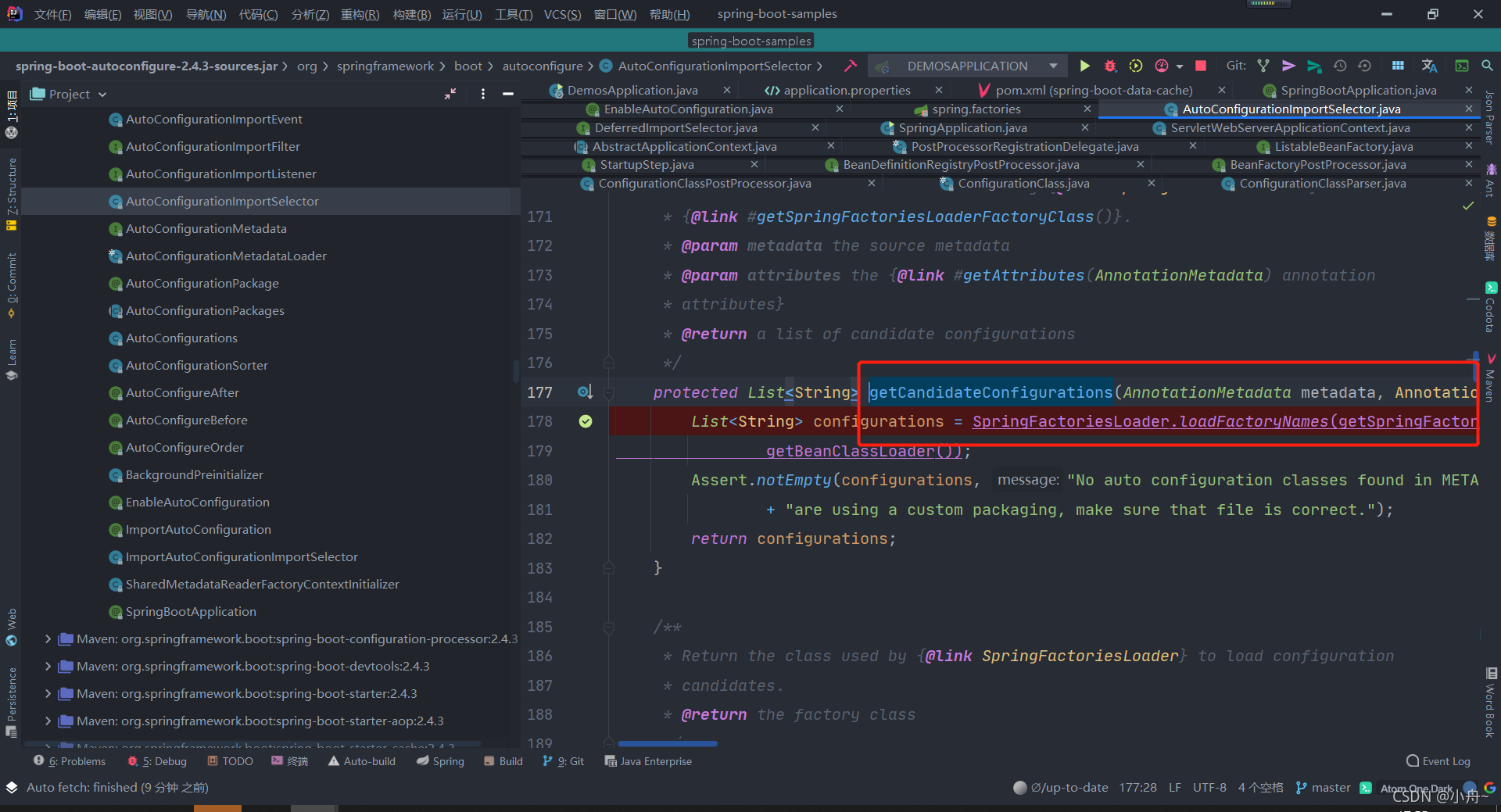Toggle tool window bars icon in status bar corner

[11, 787]
